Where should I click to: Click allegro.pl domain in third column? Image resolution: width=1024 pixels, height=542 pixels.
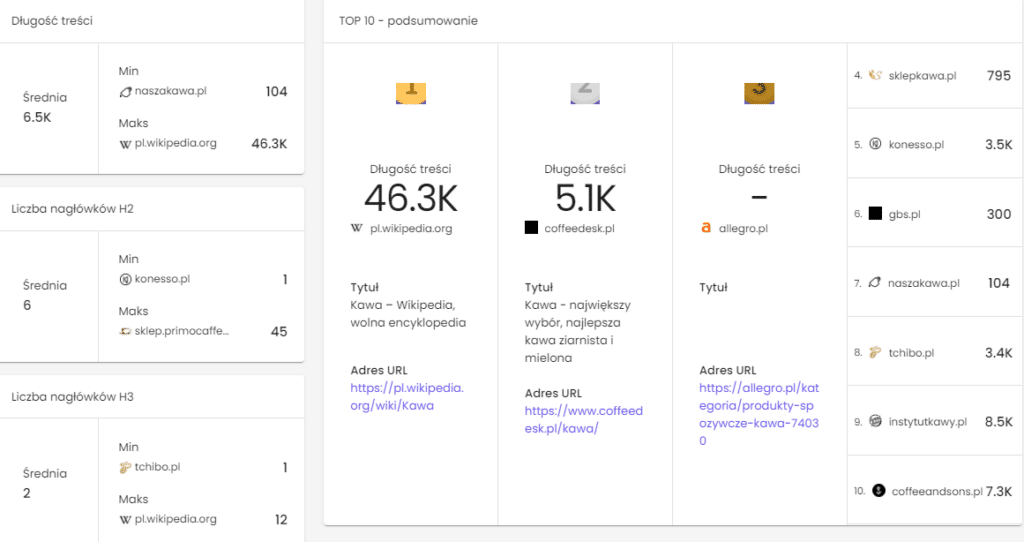click(x=743, y=229)
